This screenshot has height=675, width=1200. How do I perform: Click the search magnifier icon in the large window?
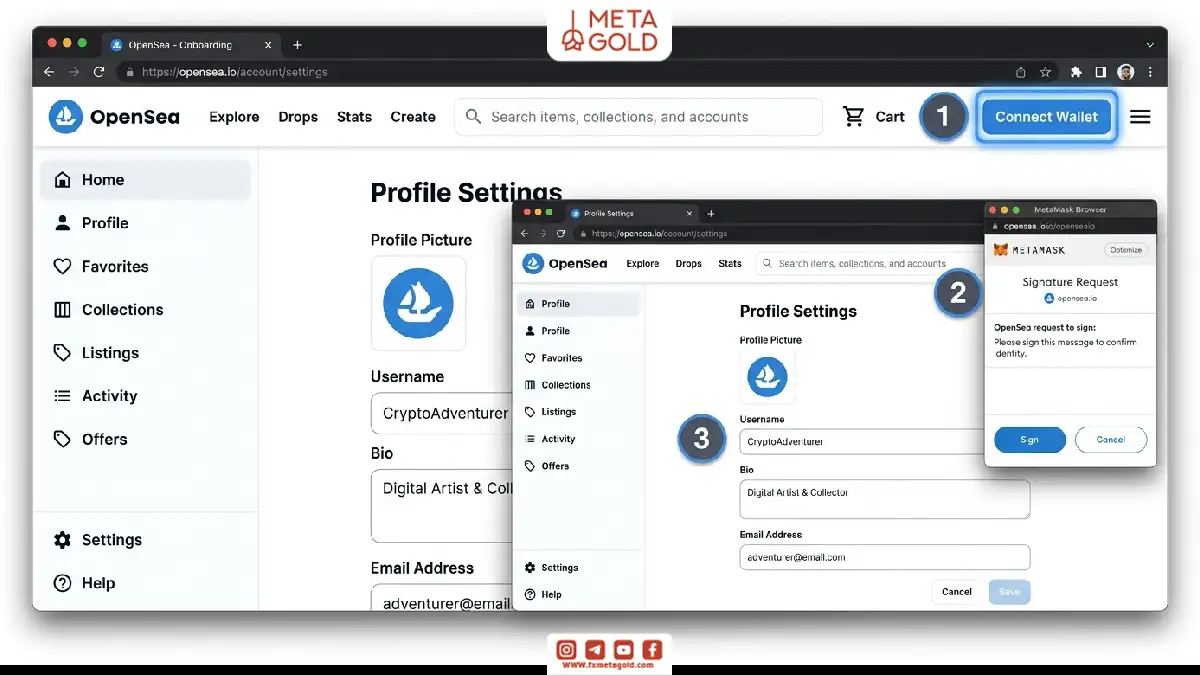pyautogui.click(x=473, y=117)
